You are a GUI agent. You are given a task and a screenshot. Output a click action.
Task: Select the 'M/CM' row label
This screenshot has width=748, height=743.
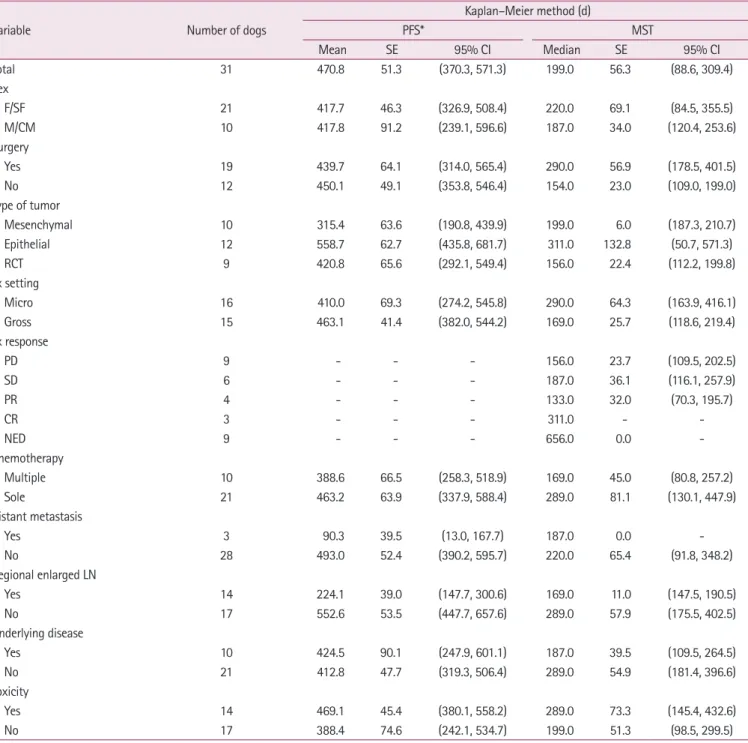coord(20,128)
